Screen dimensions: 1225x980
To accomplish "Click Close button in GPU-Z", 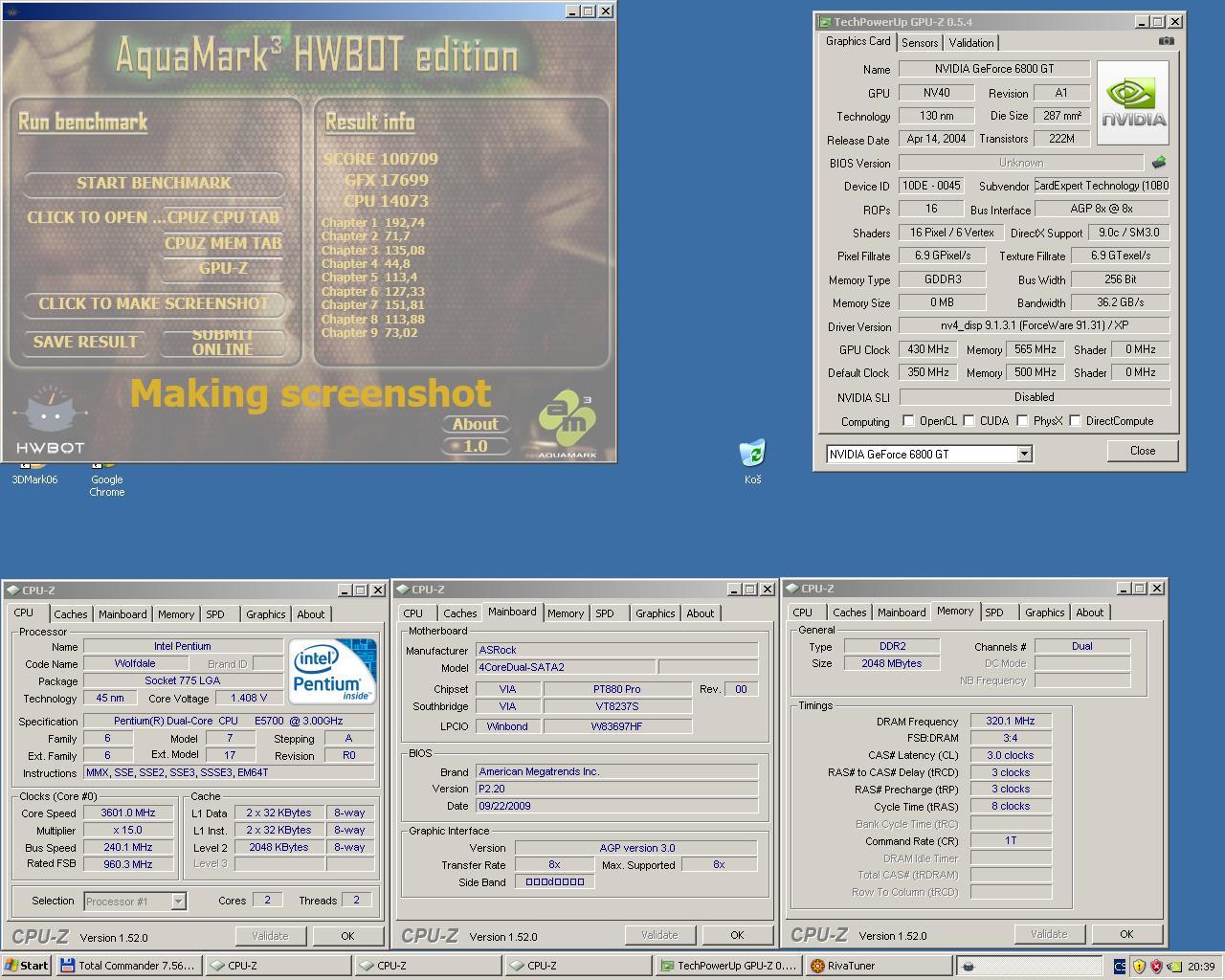I will tap(1142, 451).
